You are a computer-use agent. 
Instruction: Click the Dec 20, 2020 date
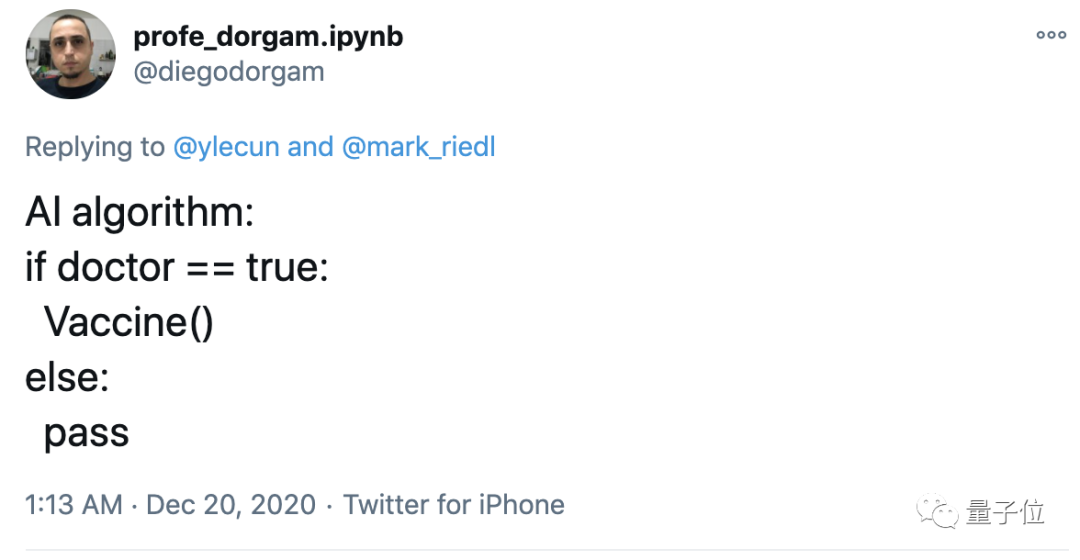pos(231,504)
